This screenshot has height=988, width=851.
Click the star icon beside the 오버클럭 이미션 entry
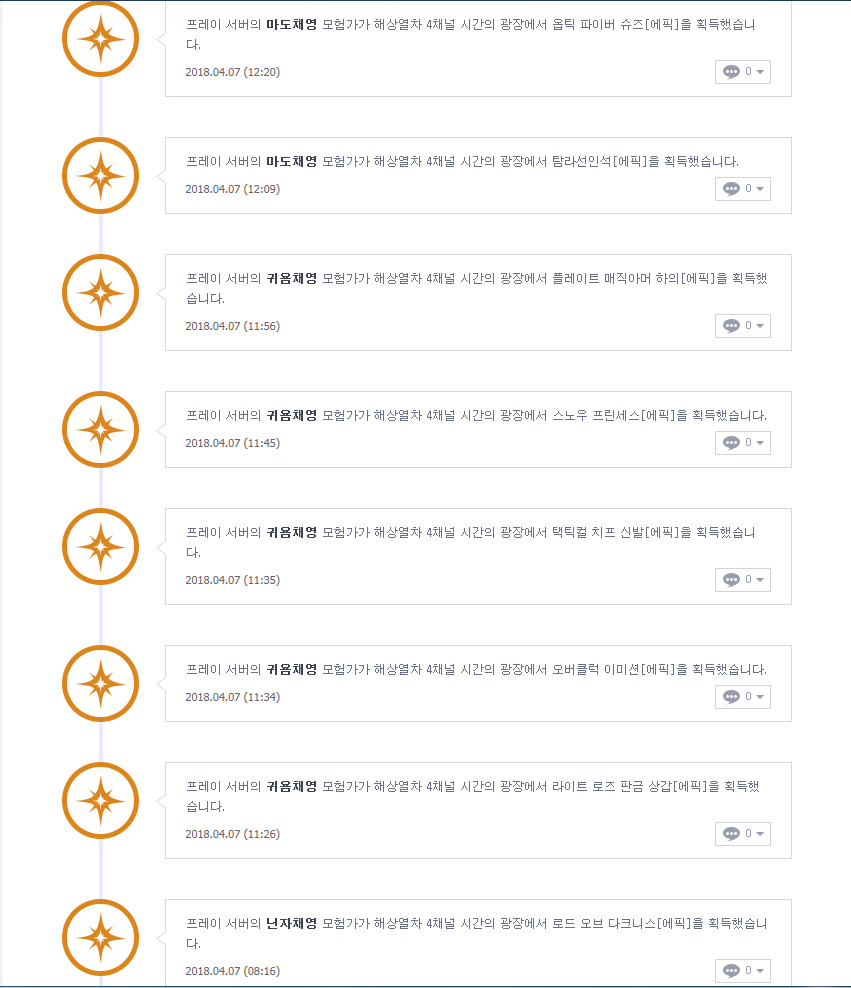[100, 684]
